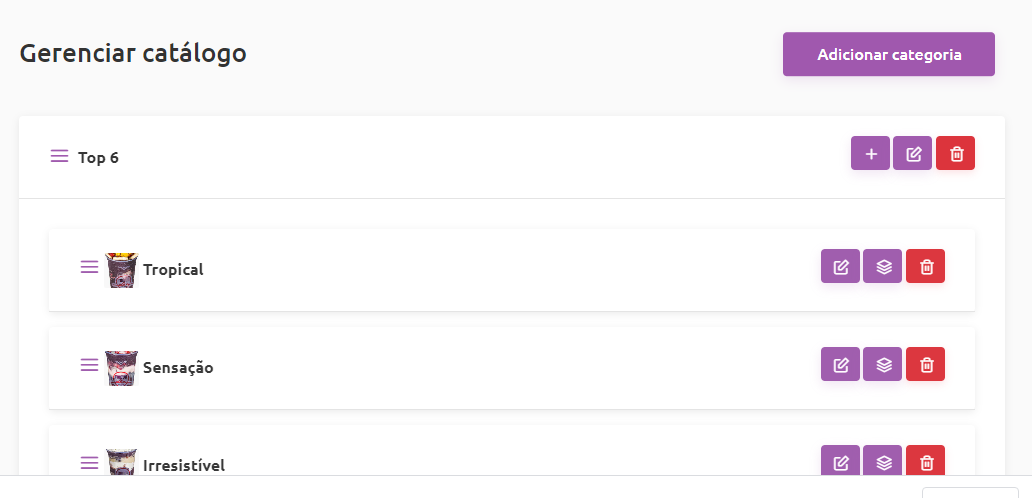Screen dimensions: 1032x498
Task: Click the Adicionar categoria button
Action: 889,54
